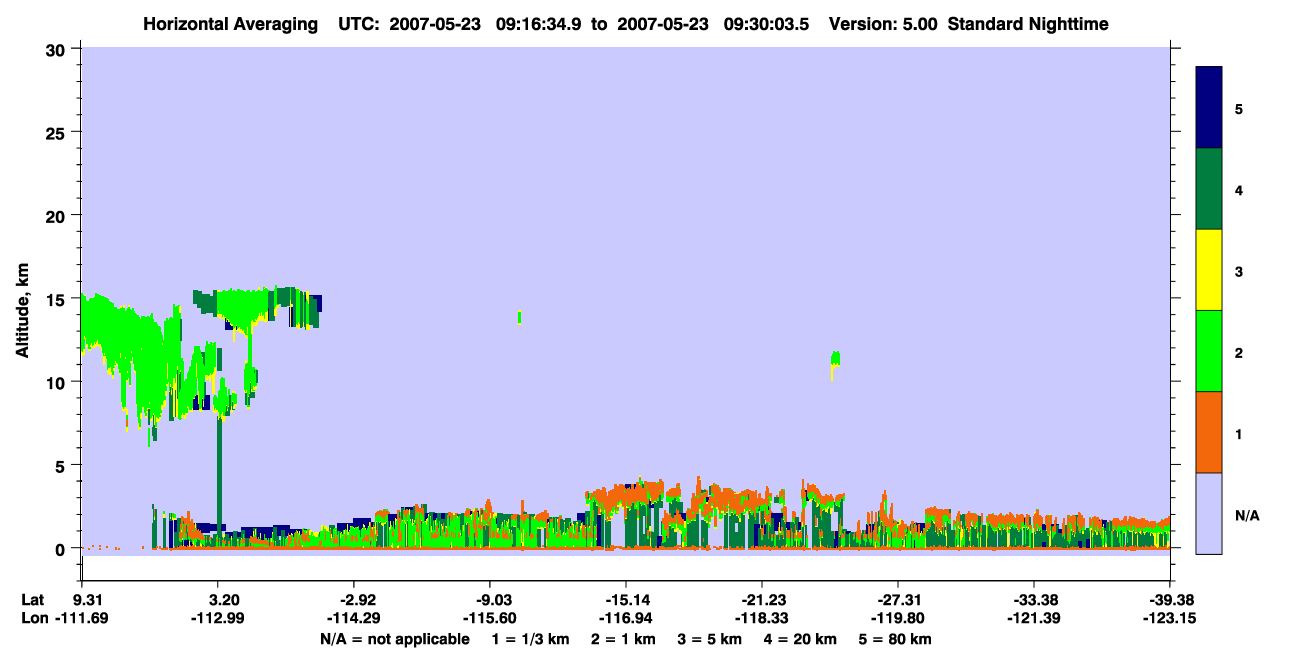The image size is (1300, 667).
Task: Click the longitude value -112.99
Action: [x=218, y=619]
